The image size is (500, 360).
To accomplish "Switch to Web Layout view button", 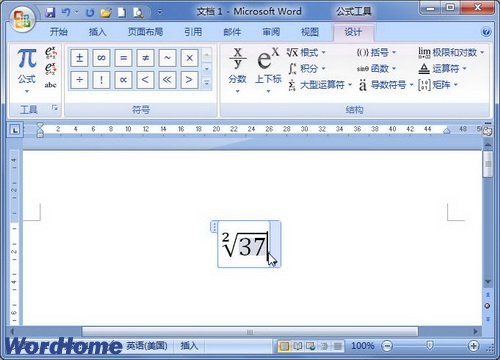I will point(311,346).
